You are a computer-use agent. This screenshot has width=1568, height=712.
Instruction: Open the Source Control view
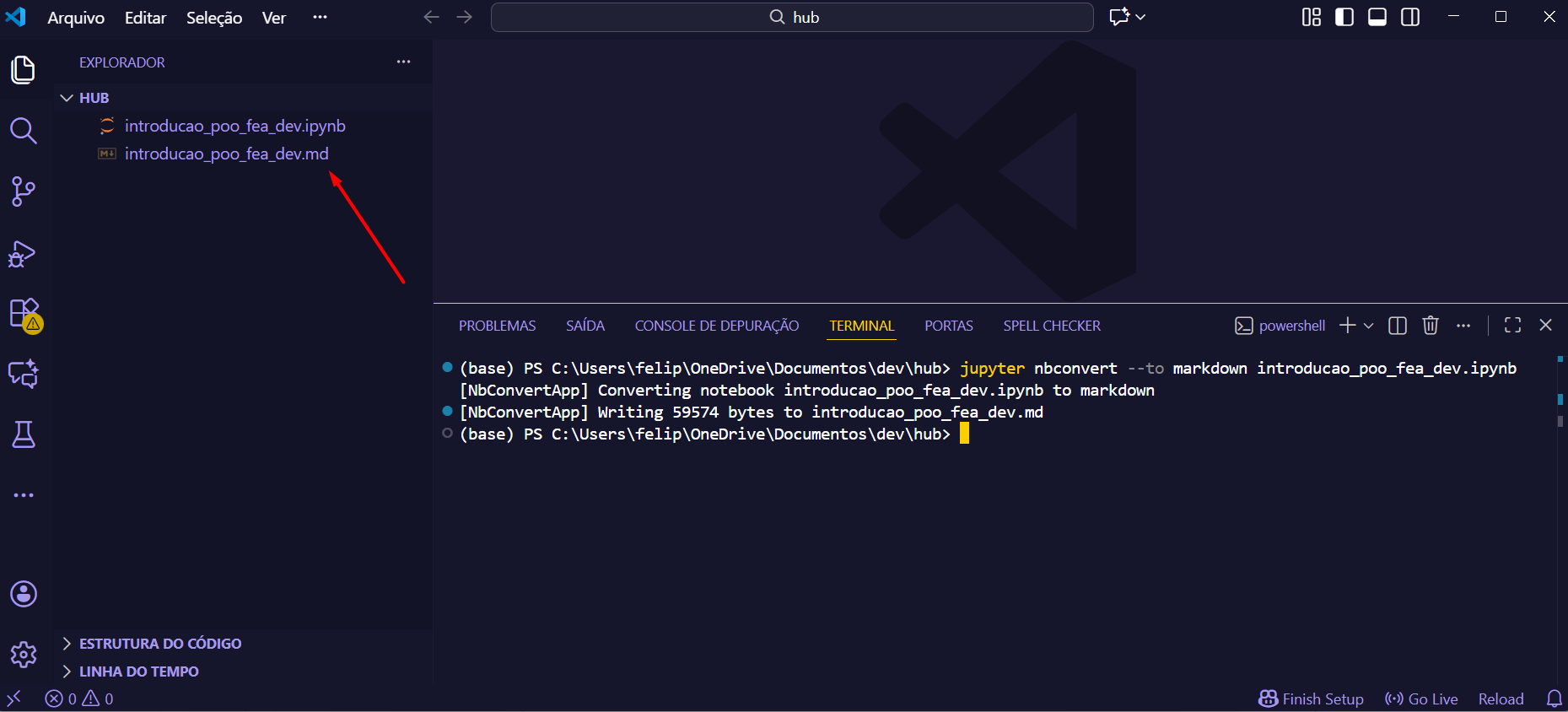pyautogui.click(x=23, y=191)
